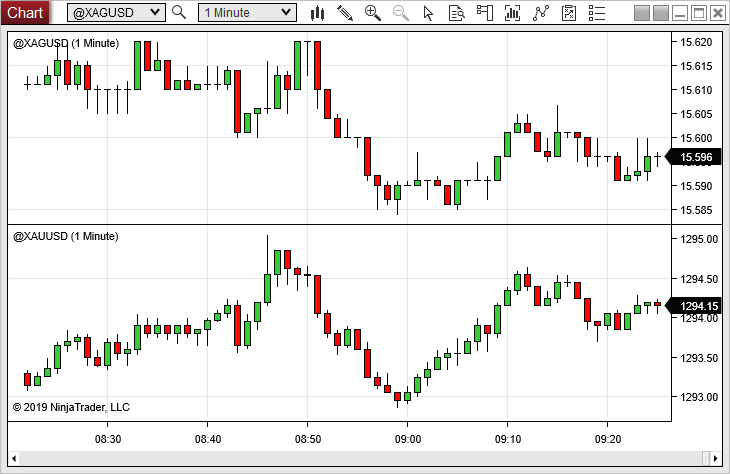Image resolution: width=730 pixels, height=474 pixels.
Task: Open the bar style chart icon
Action: pyautogui.click(x=318, y=13)
